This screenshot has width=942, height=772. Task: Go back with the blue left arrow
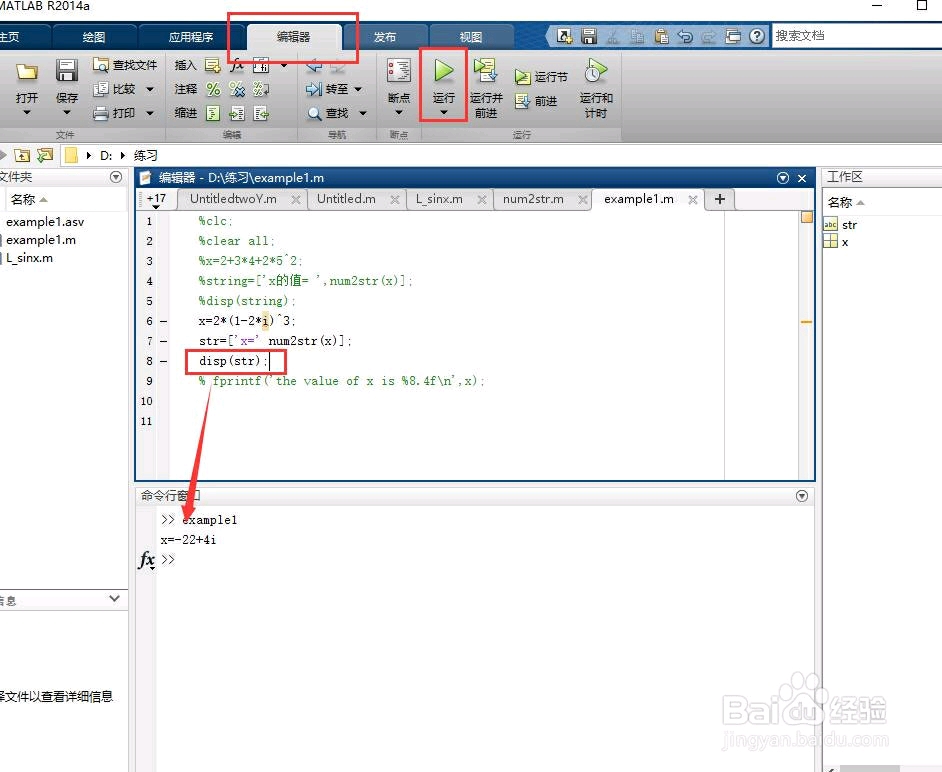(x=314, y=66)
